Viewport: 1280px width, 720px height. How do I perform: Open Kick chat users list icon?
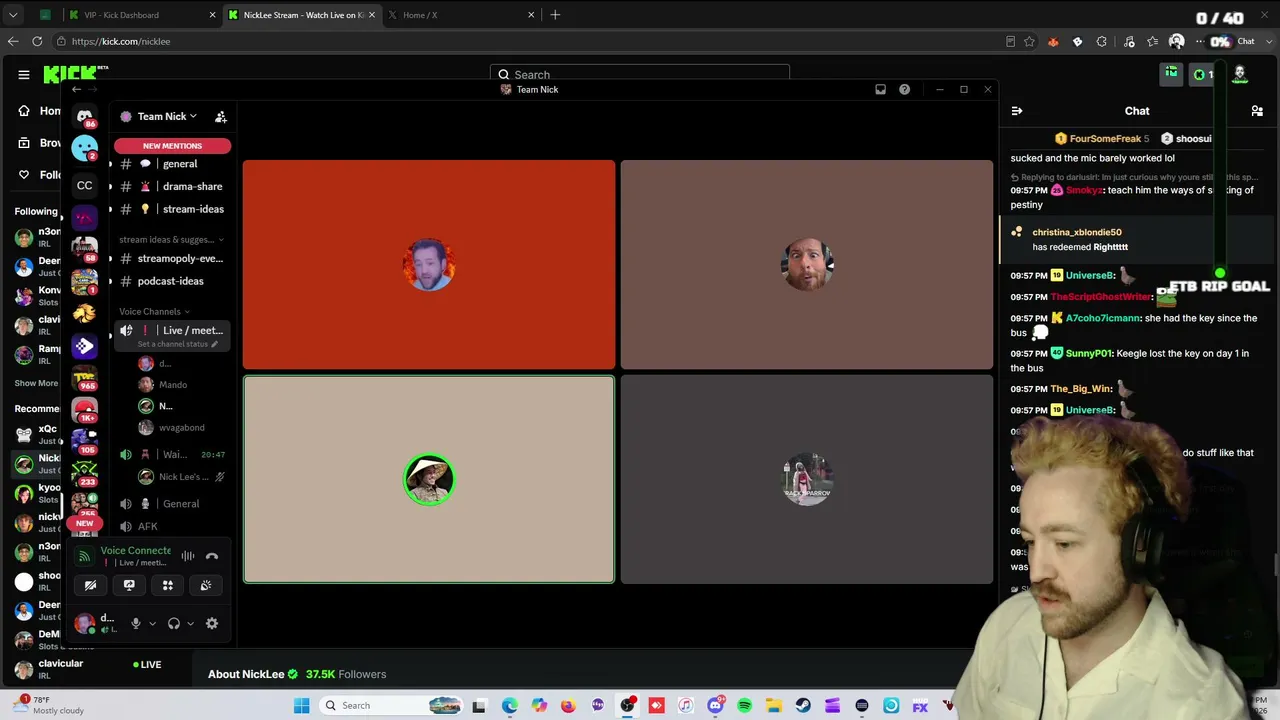[x=1257, y=111]
